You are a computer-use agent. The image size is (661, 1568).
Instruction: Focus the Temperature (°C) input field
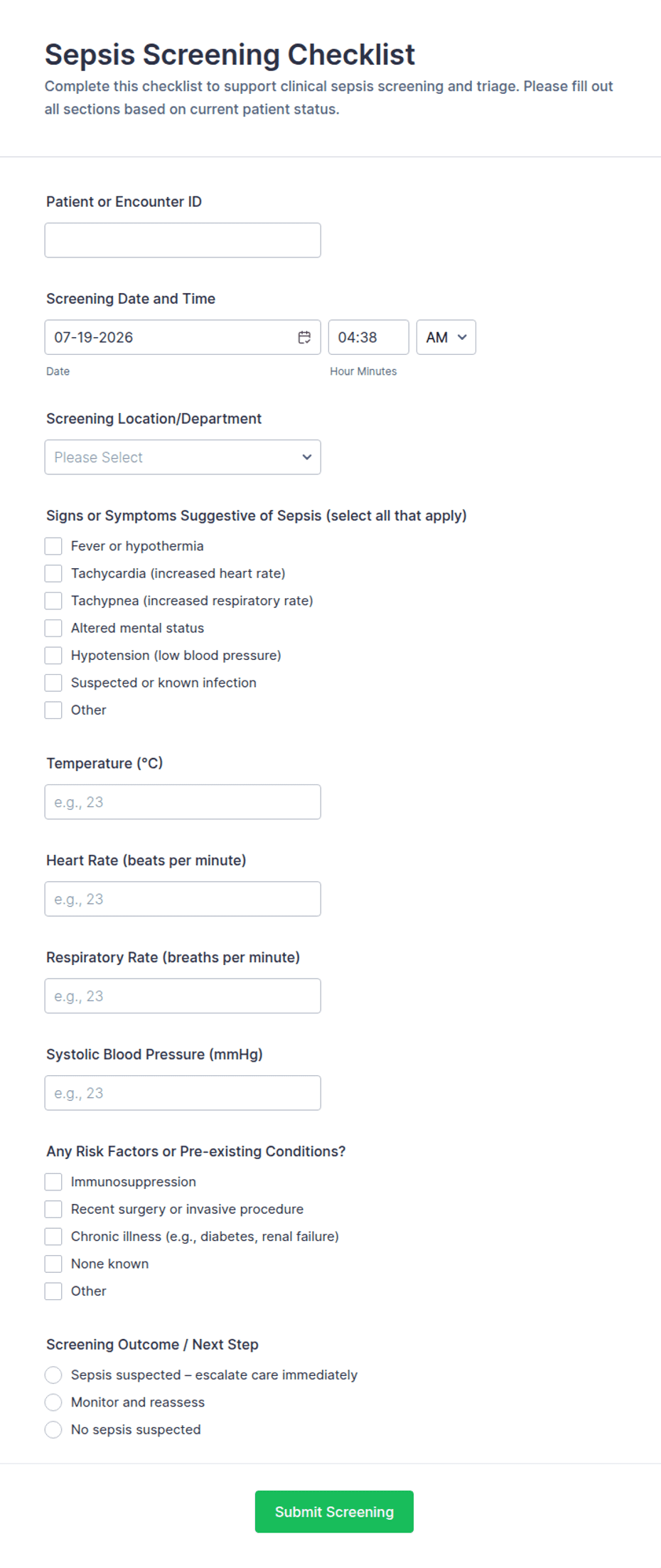(183, 802)
